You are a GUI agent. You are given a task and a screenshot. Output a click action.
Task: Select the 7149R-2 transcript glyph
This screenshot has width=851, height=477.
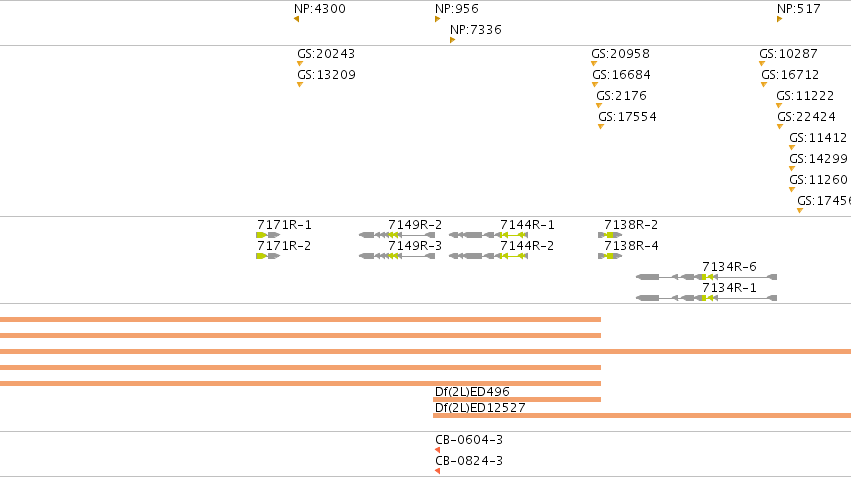tap(397, 235)
